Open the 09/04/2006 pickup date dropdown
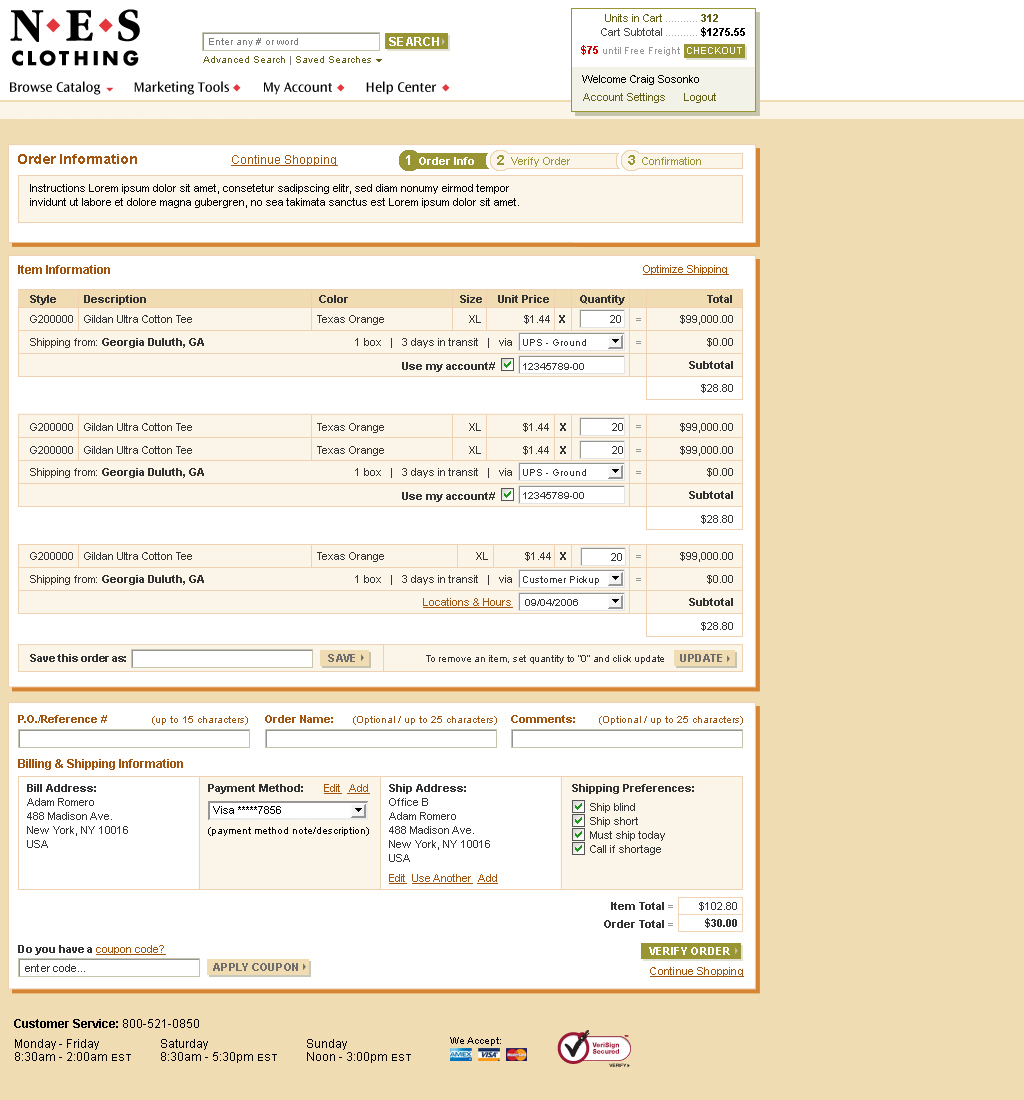Image resolution: width=1024 pixels, height=1100 pixels. pyautogui.click(x=571, y=602)
